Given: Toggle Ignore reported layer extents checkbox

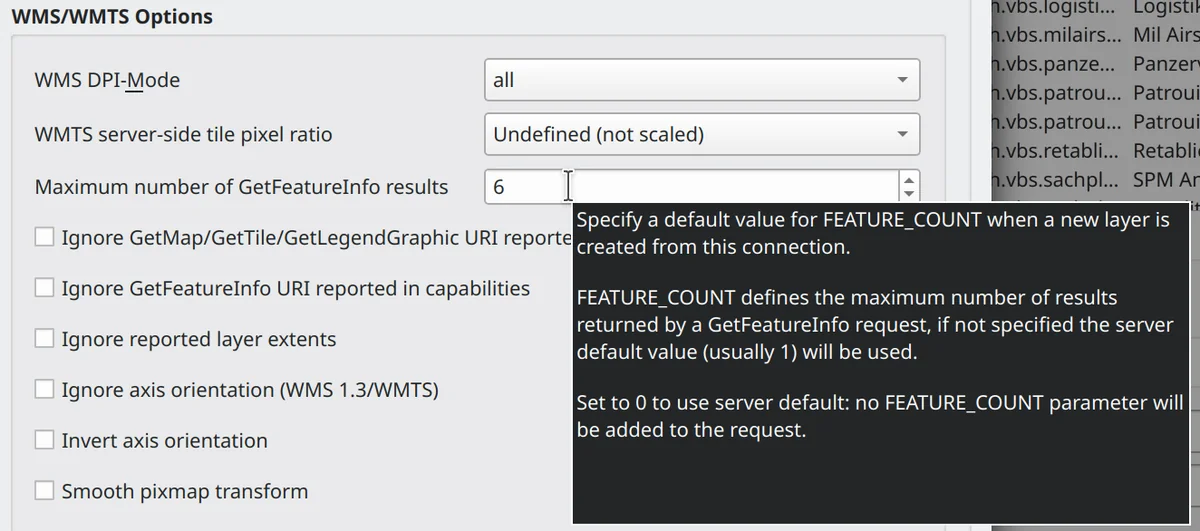Looking at the screenshot, I should point(45,339).
